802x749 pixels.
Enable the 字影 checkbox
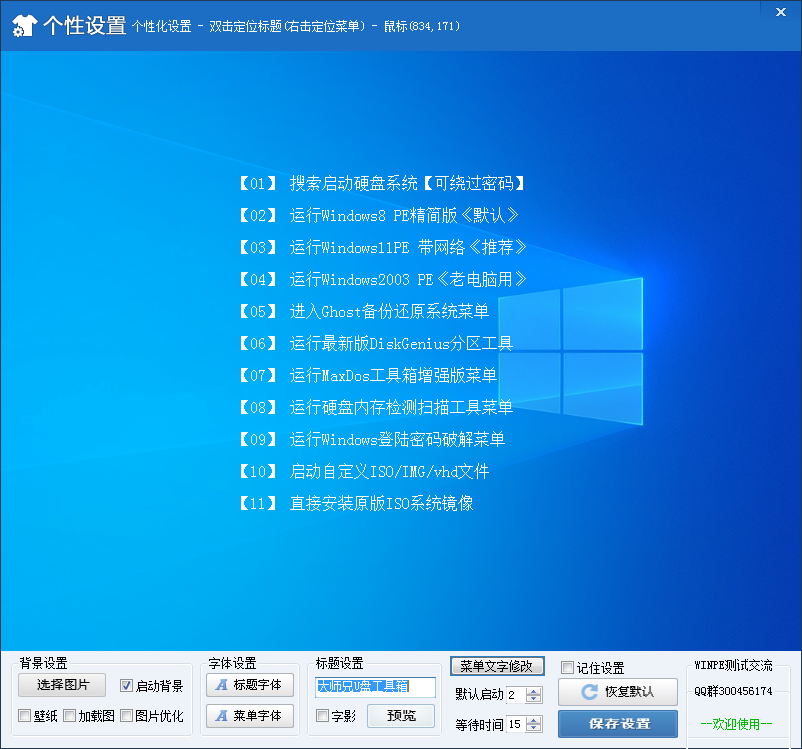[x=322, y=715]
